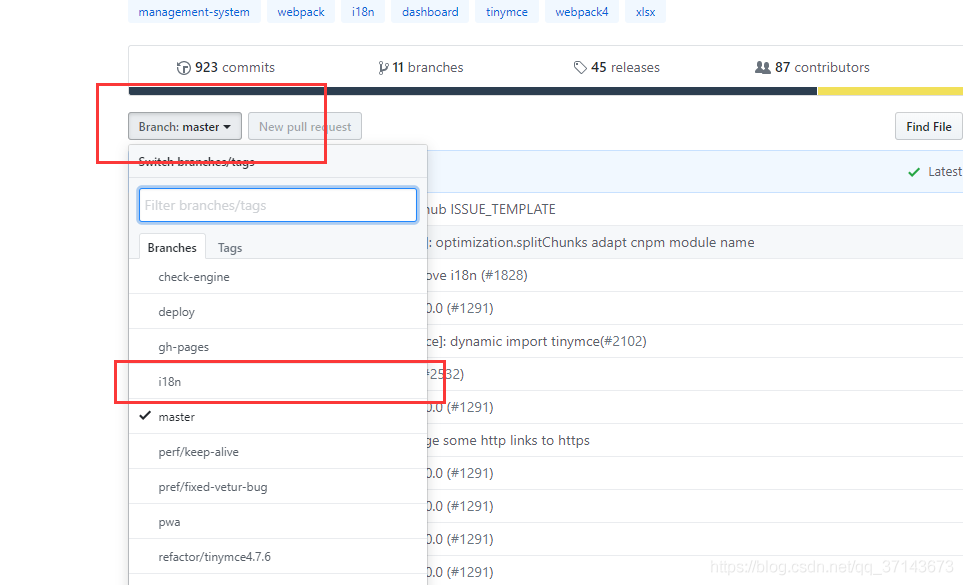Switch to the deploy branch
The width and height of the screenshot is (963, 585).
[x=177, y=312]
